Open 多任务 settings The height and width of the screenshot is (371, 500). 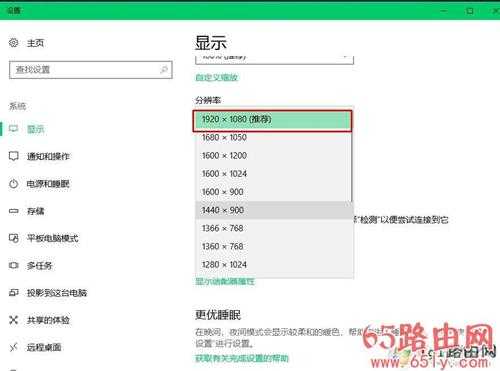40,266
